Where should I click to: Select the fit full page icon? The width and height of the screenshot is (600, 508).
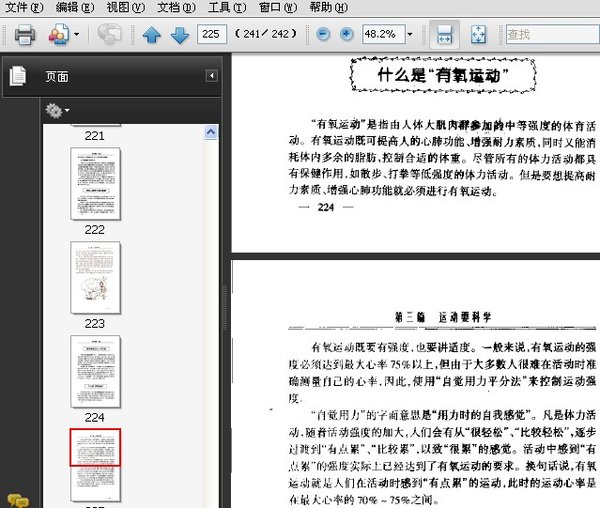478,35
